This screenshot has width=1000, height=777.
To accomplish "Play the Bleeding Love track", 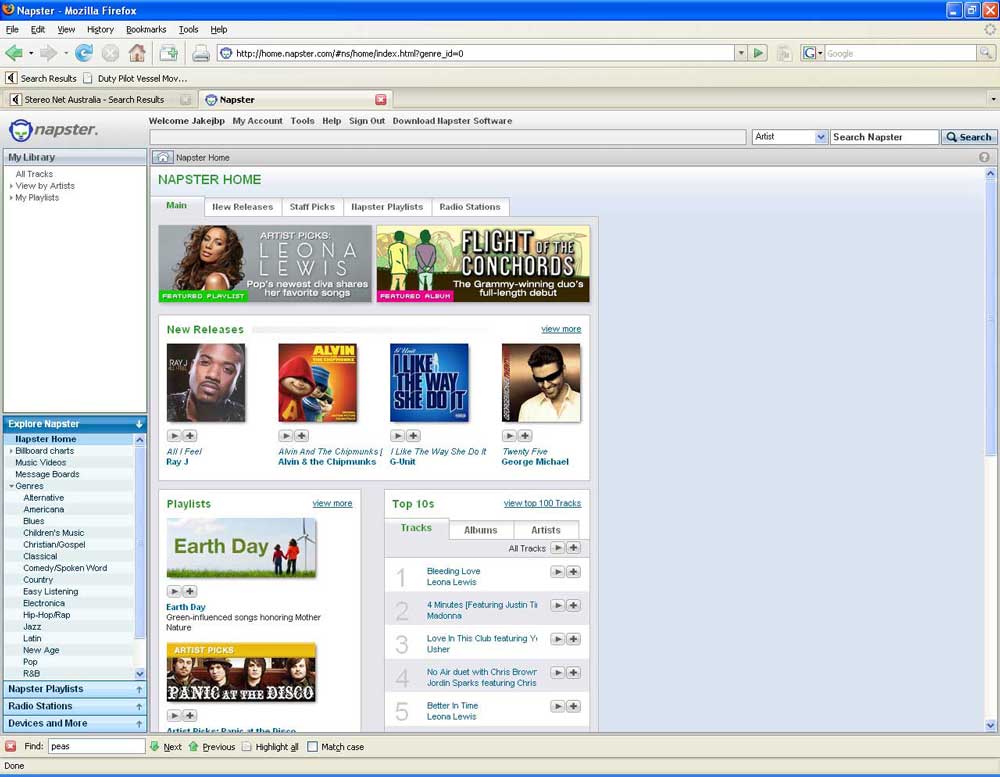I will point(557,572).
